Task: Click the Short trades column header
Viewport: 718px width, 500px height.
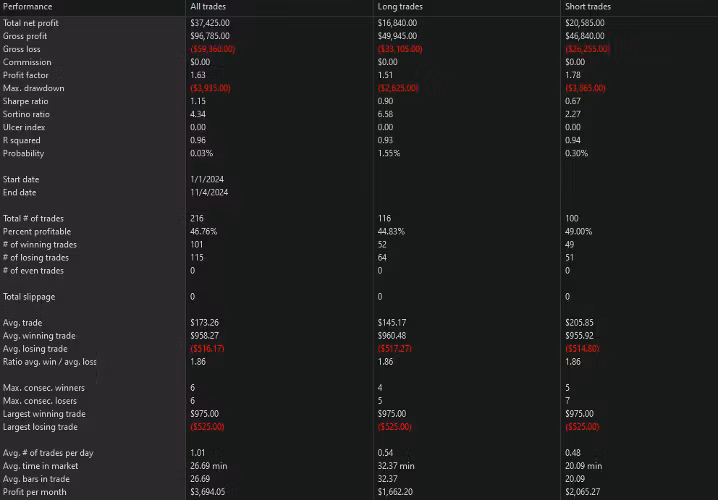Action: [588, 7]
